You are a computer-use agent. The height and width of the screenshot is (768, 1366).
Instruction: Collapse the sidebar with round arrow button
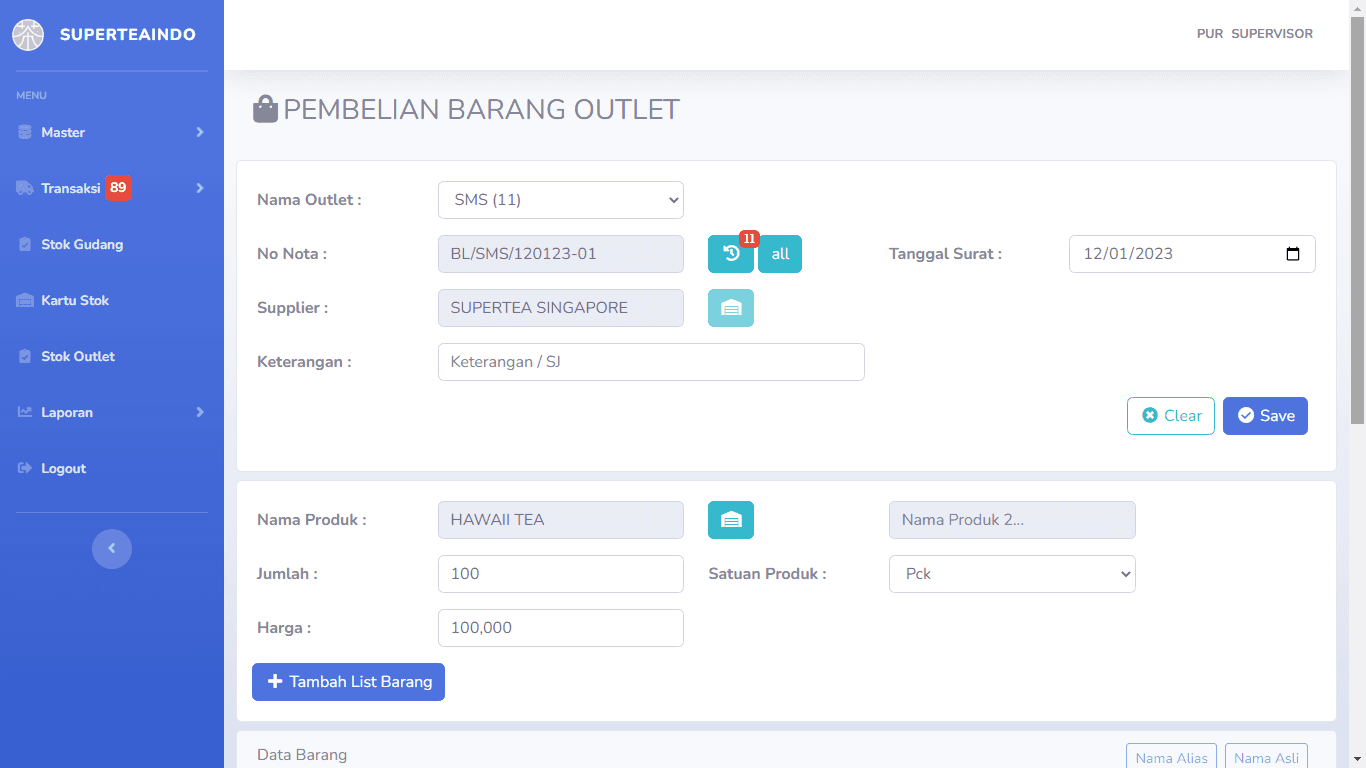[112, 548]
